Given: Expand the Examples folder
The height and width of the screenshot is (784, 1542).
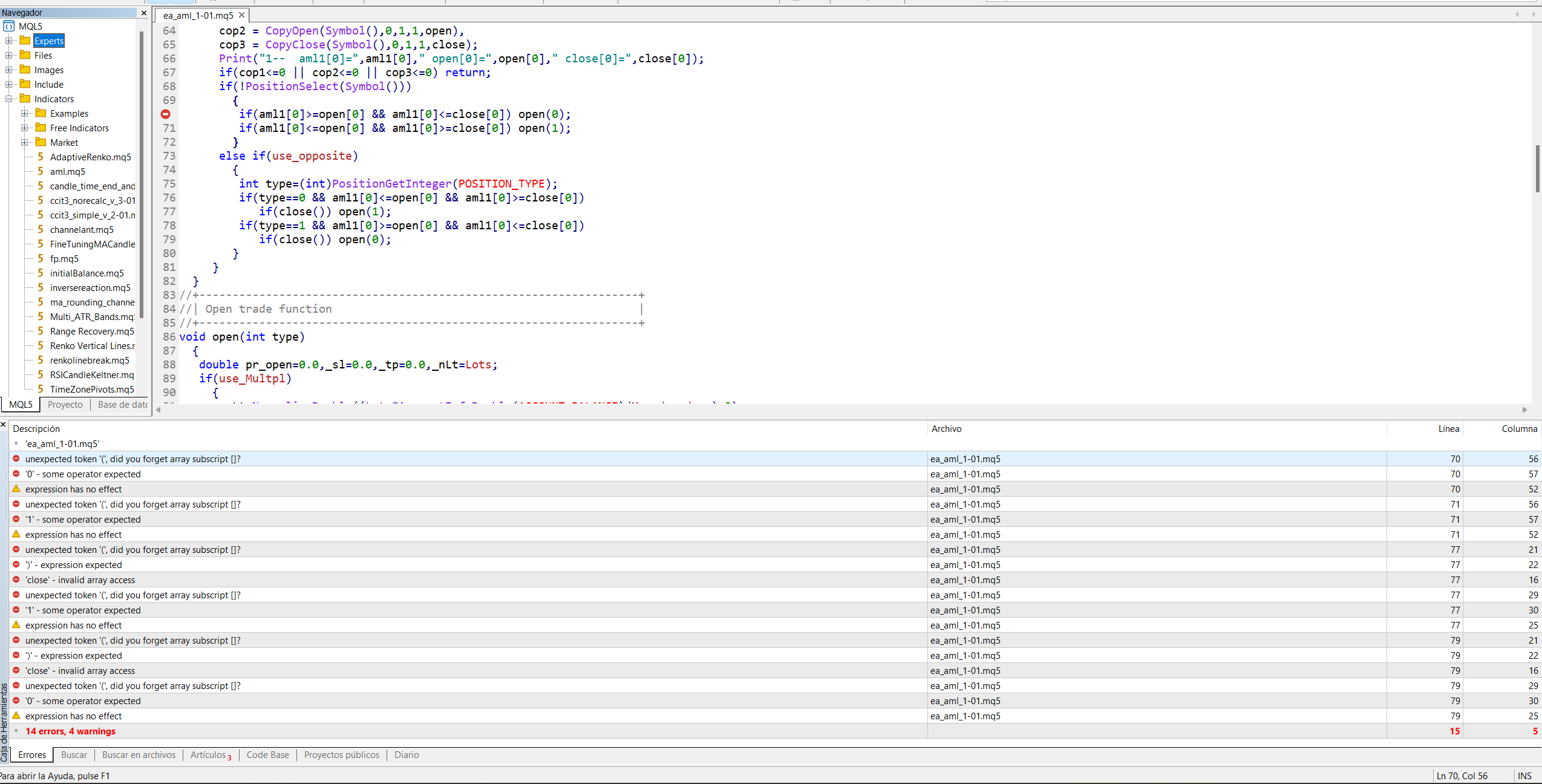Looking at the screenshot, I should [24, 113].
